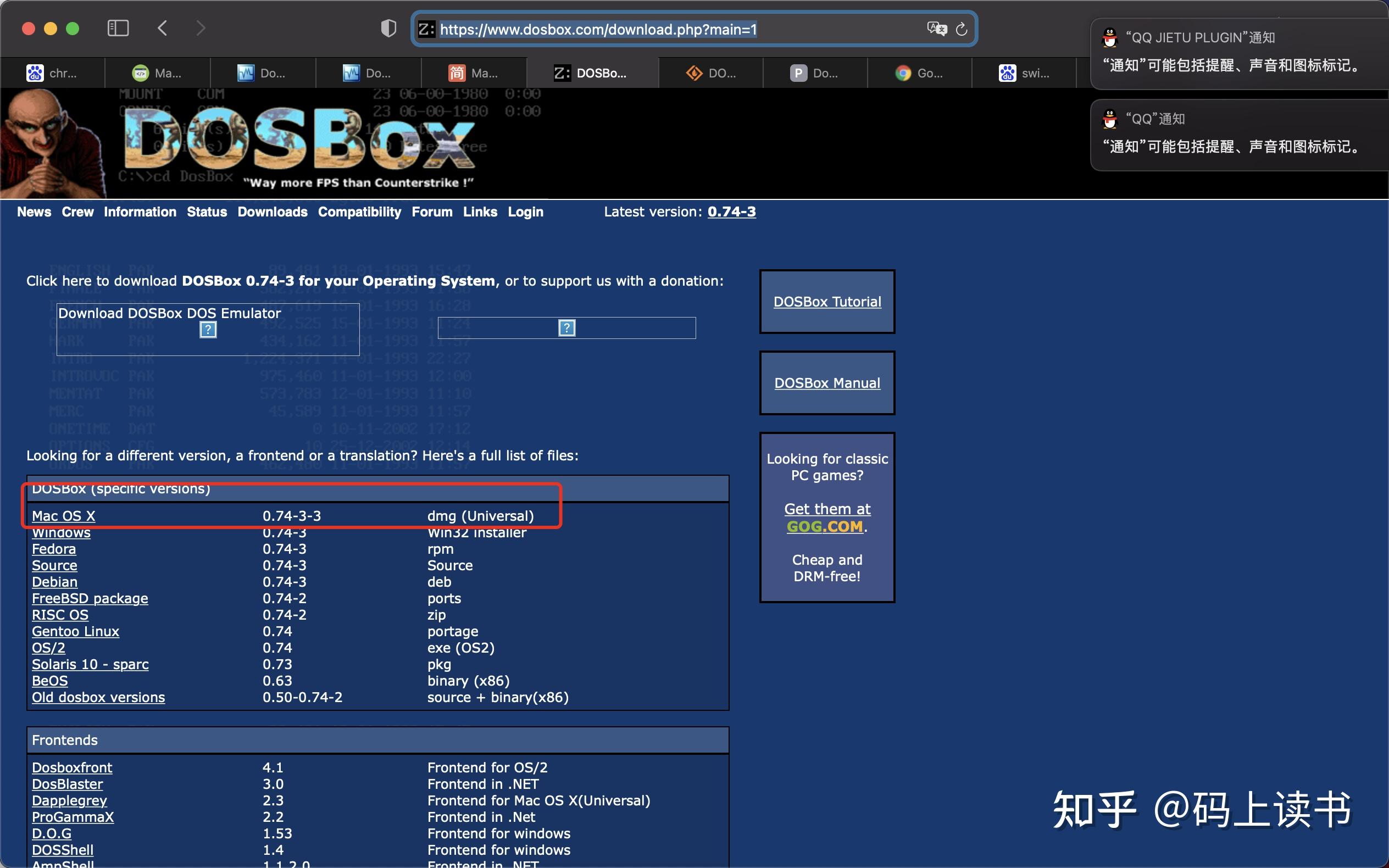Screen dimensions: 1389x868
Task: Open the DOSBox Manual page
Action: tap(826, 382)
